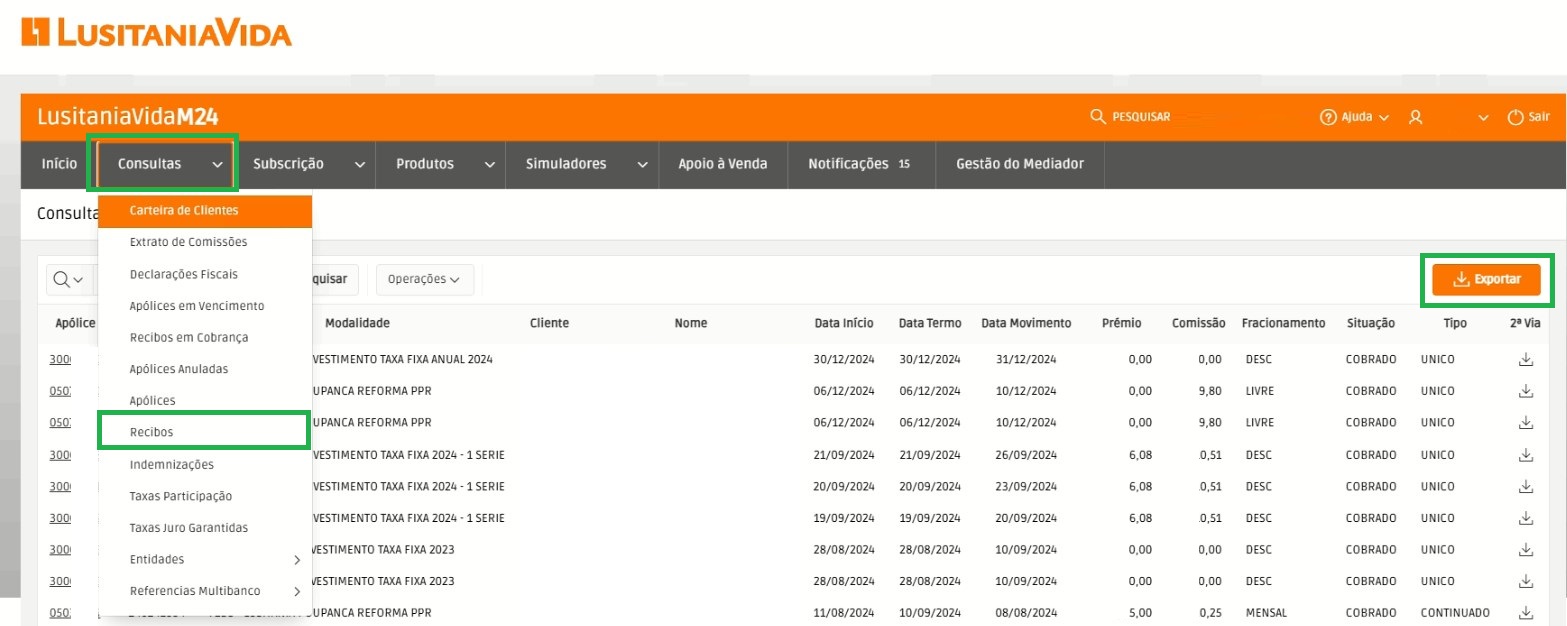Click the LusitaniaVida orange logo
Image resolution: width=1567 pixels, height=626 pixels.
click(x=156, y=32)
